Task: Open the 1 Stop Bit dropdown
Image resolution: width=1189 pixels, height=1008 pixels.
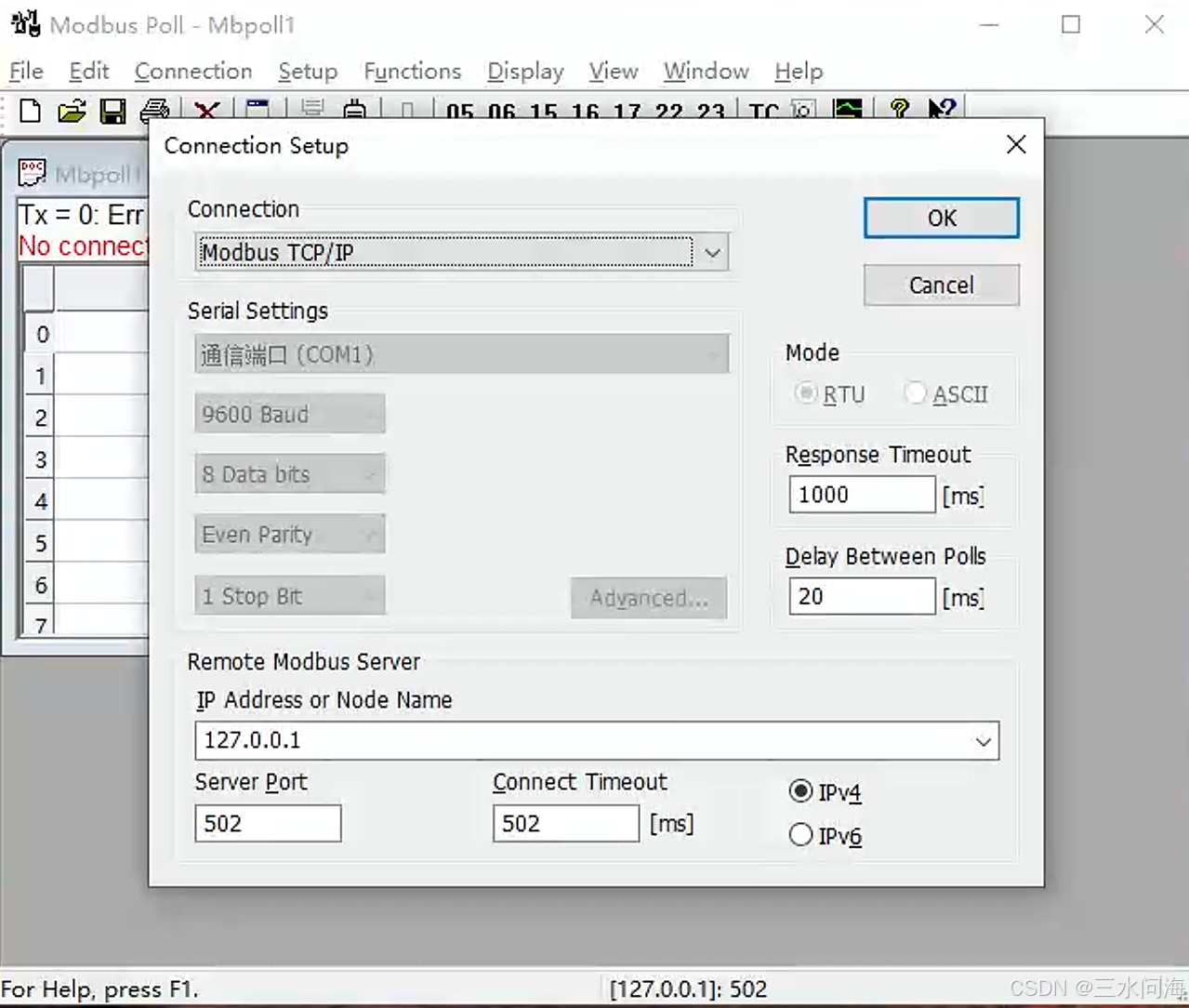Action: pos(290,596)
